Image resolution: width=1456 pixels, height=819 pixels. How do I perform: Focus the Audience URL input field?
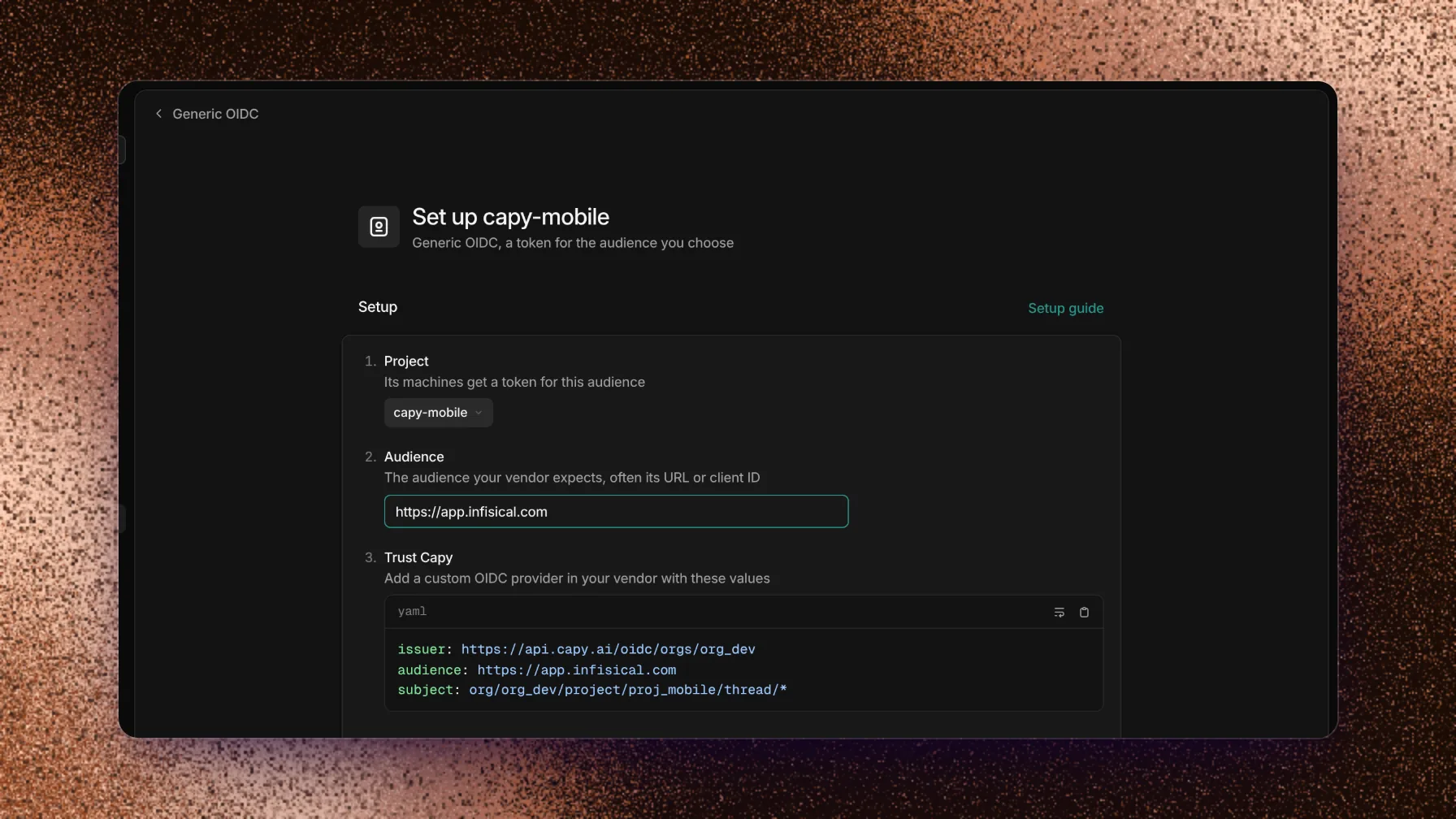[616, 512]
